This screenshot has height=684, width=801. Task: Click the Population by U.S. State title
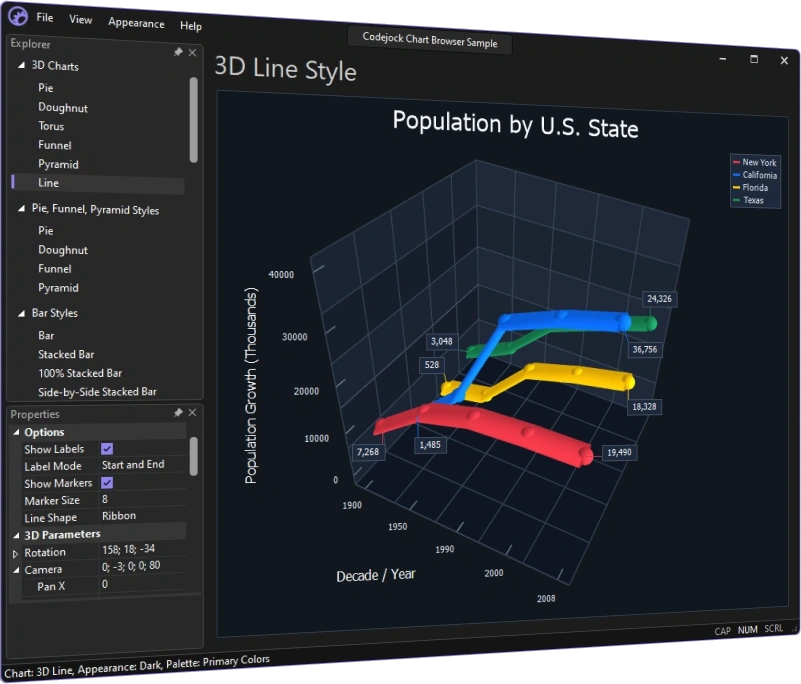coord(515,124)
